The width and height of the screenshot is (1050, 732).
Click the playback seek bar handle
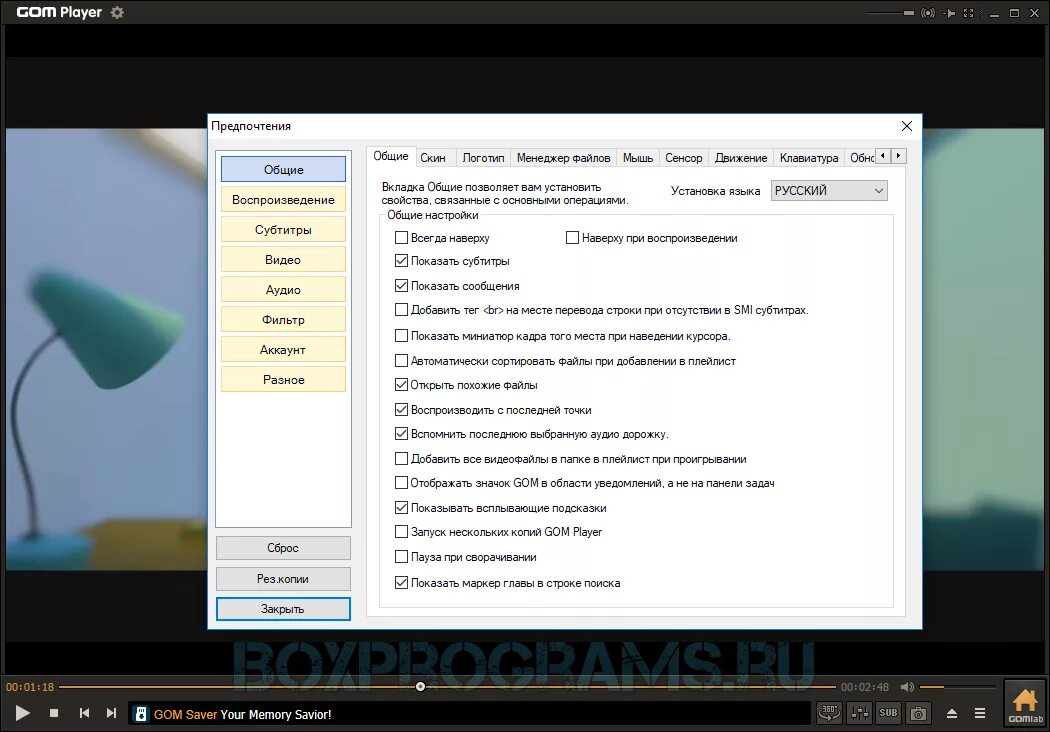[421, 686]
